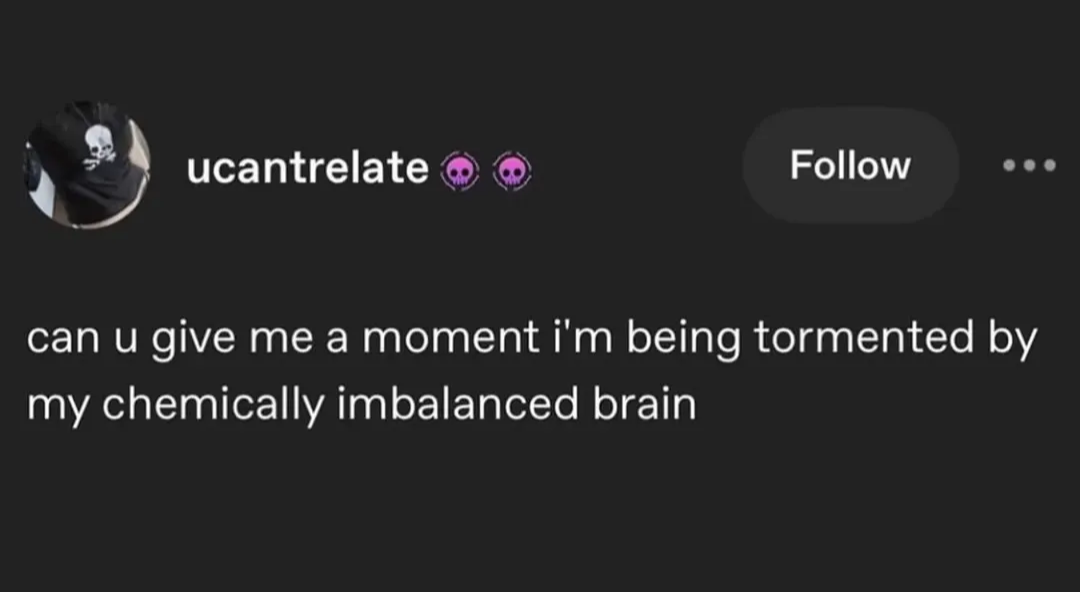Click the middle dot of the ellipsis
Image resolution: width=1080 pixels, height=592 pixels.
(x=1031, y=166)
